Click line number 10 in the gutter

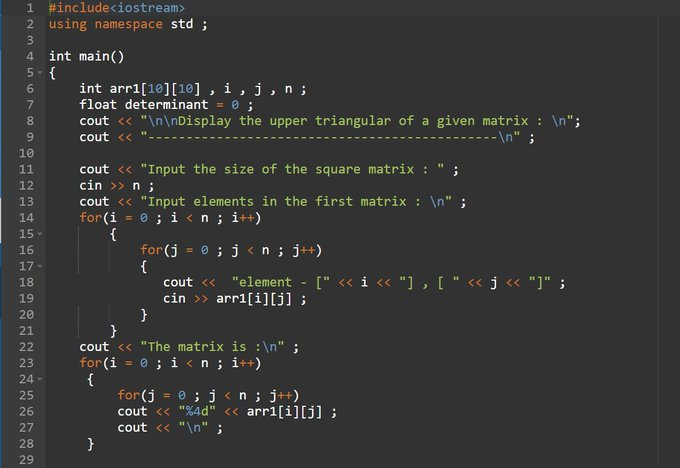[x=26, y=153]
